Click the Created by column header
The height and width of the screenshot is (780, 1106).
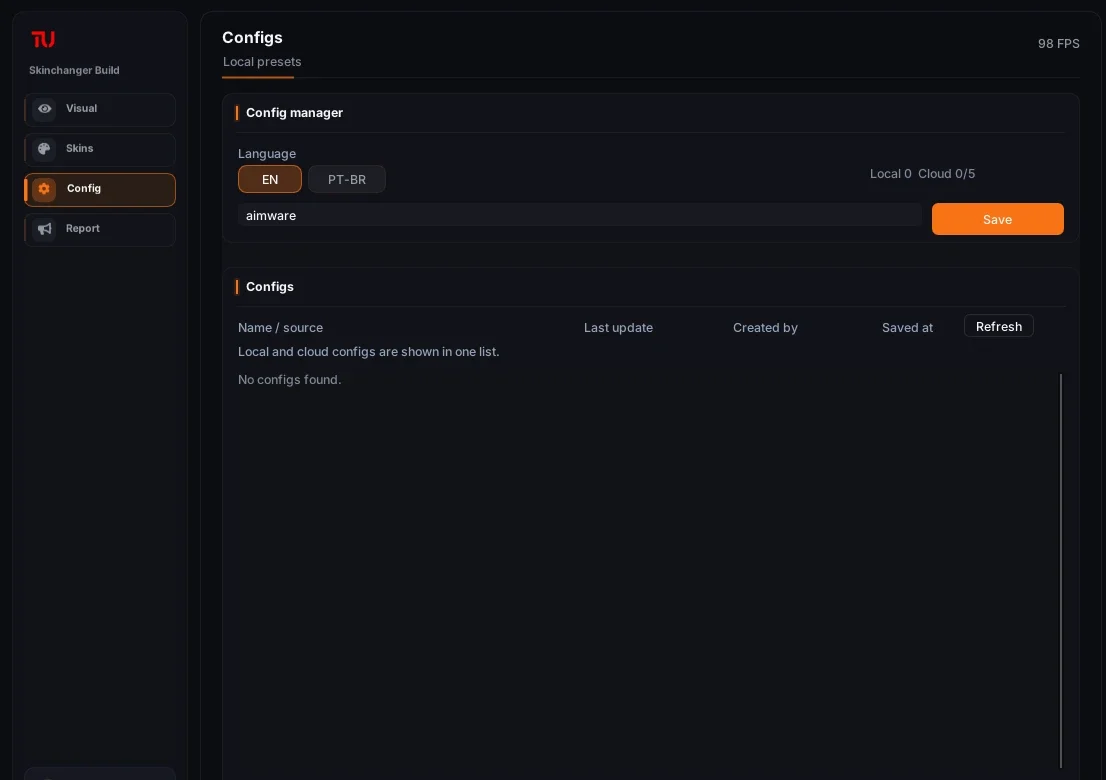765,327
